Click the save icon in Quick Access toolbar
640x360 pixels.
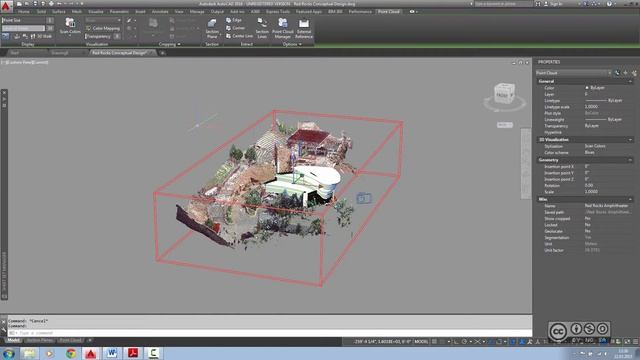[35, 4]
